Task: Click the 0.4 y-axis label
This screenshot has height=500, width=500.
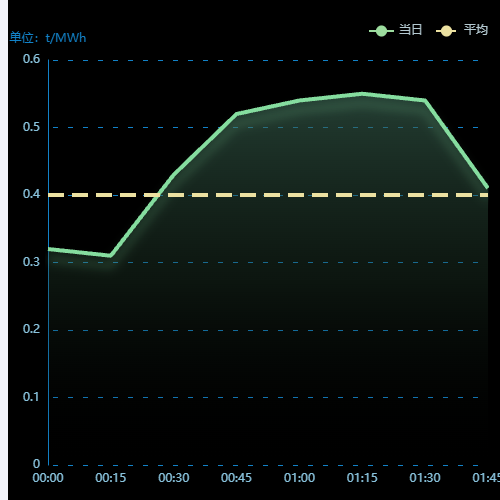Action: click(x=31, y=194)
